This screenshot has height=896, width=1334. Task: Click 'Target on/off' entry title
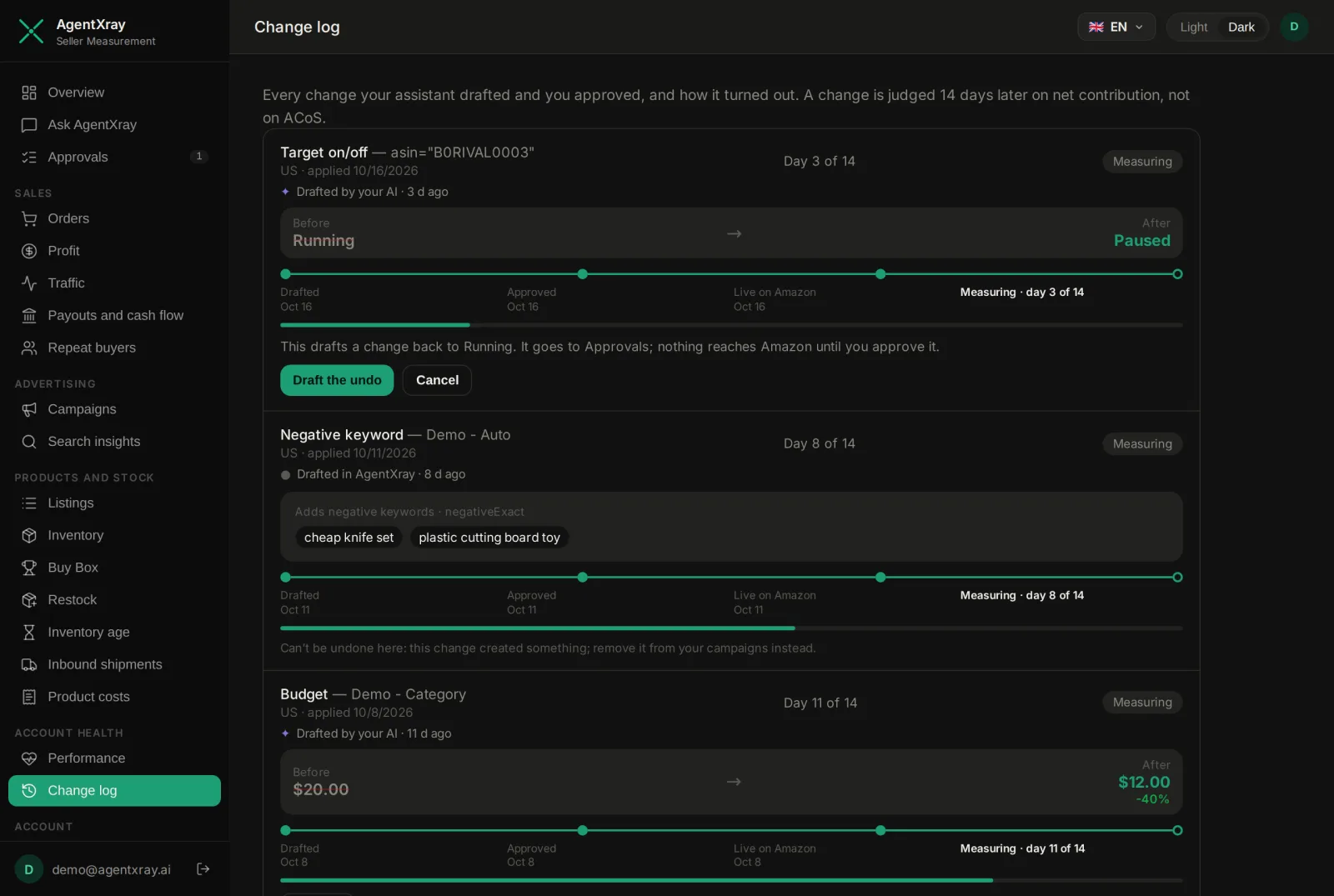click(x=323, y=153)
